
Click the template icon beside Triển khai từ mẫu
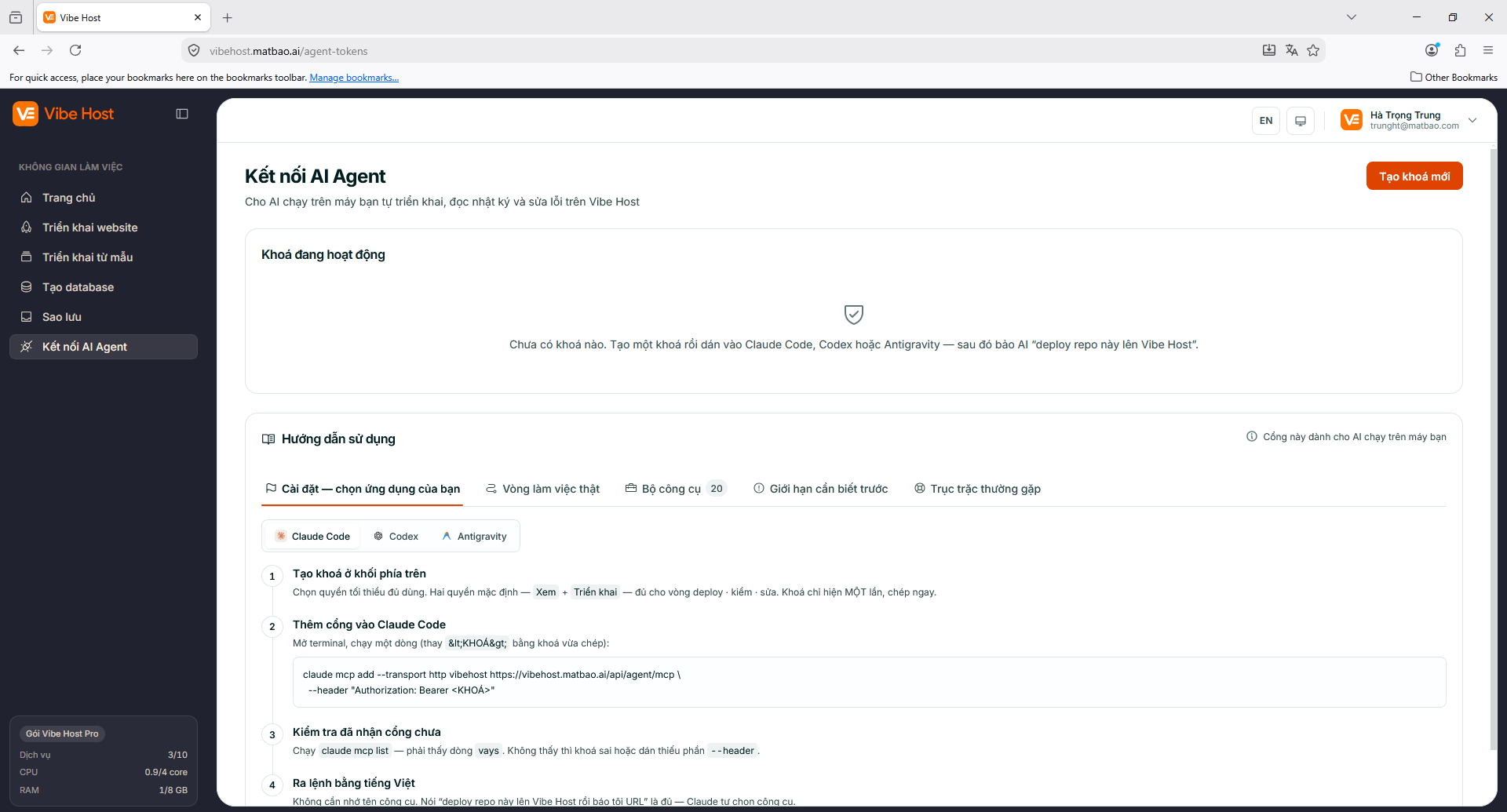(27, 257)
